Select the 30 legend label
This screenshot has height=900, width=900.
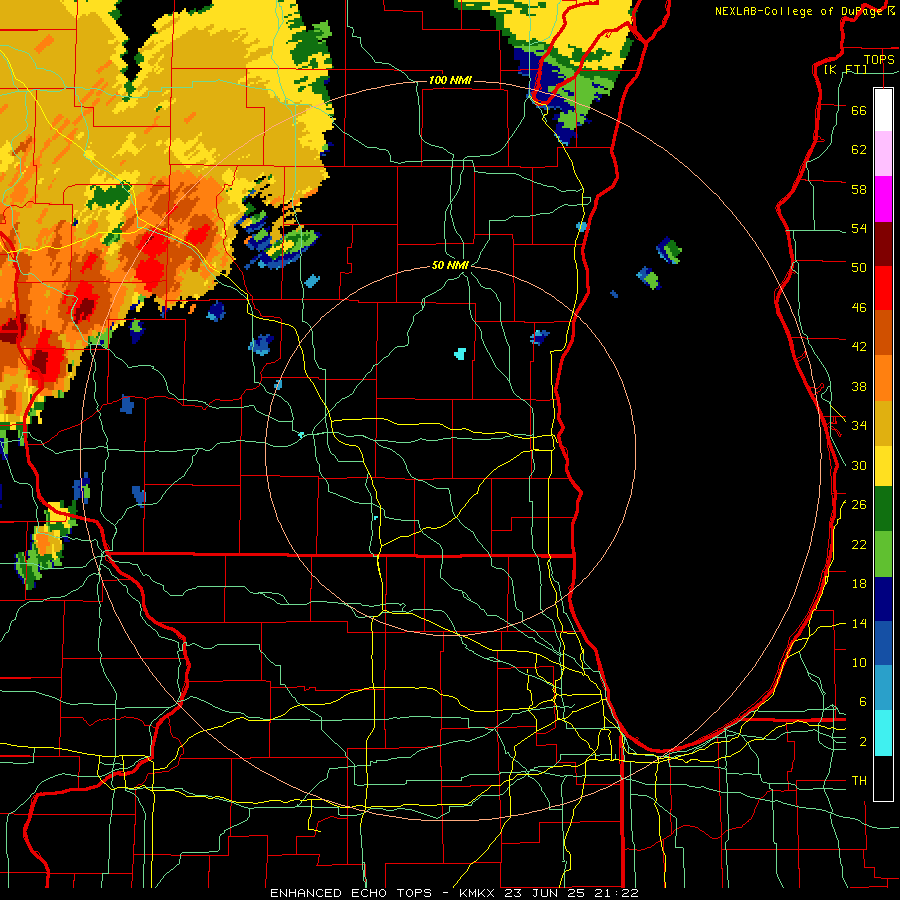pyautogui.click(x=859, y=465)
